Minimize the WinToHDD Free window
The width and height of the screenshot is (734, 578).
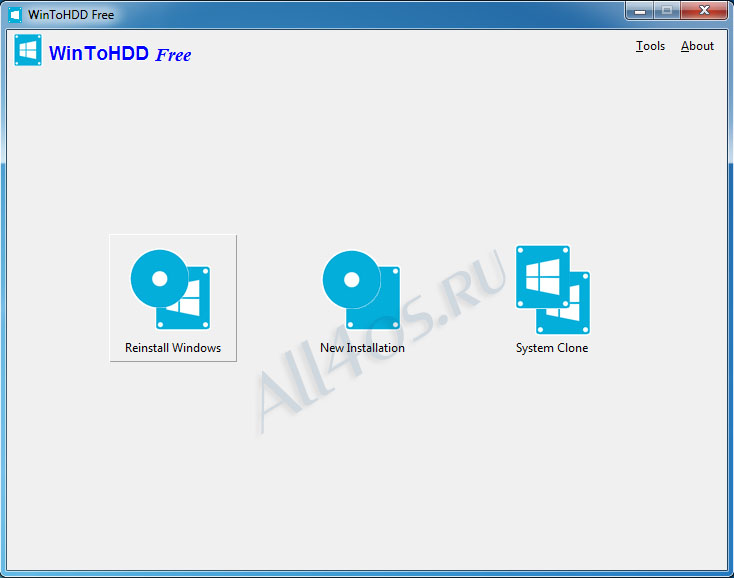[x=640, y=11]
